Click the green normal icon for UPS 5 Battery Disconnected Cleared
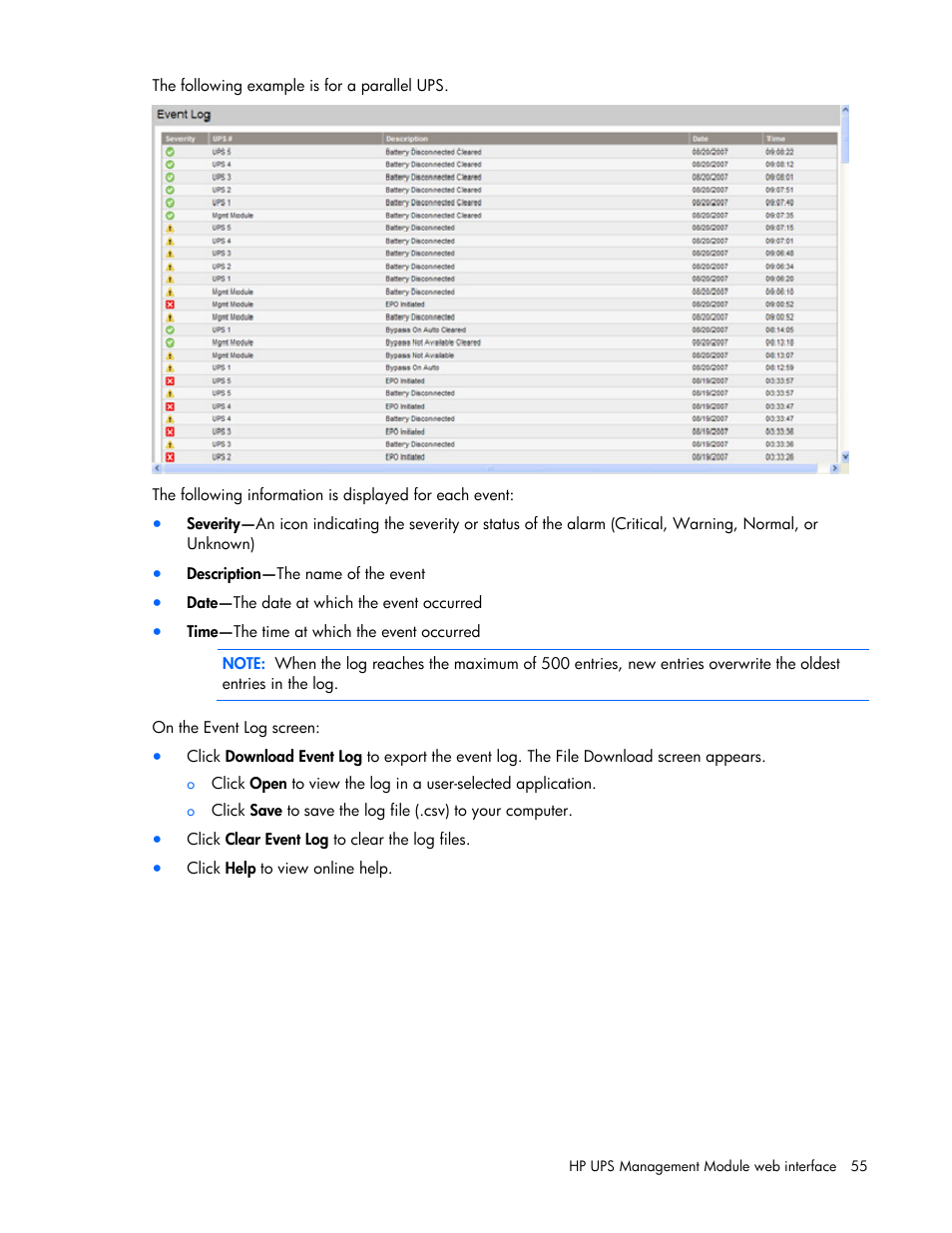The width and height of the screenshot is (952, 1233). click(x=170, y=152)
